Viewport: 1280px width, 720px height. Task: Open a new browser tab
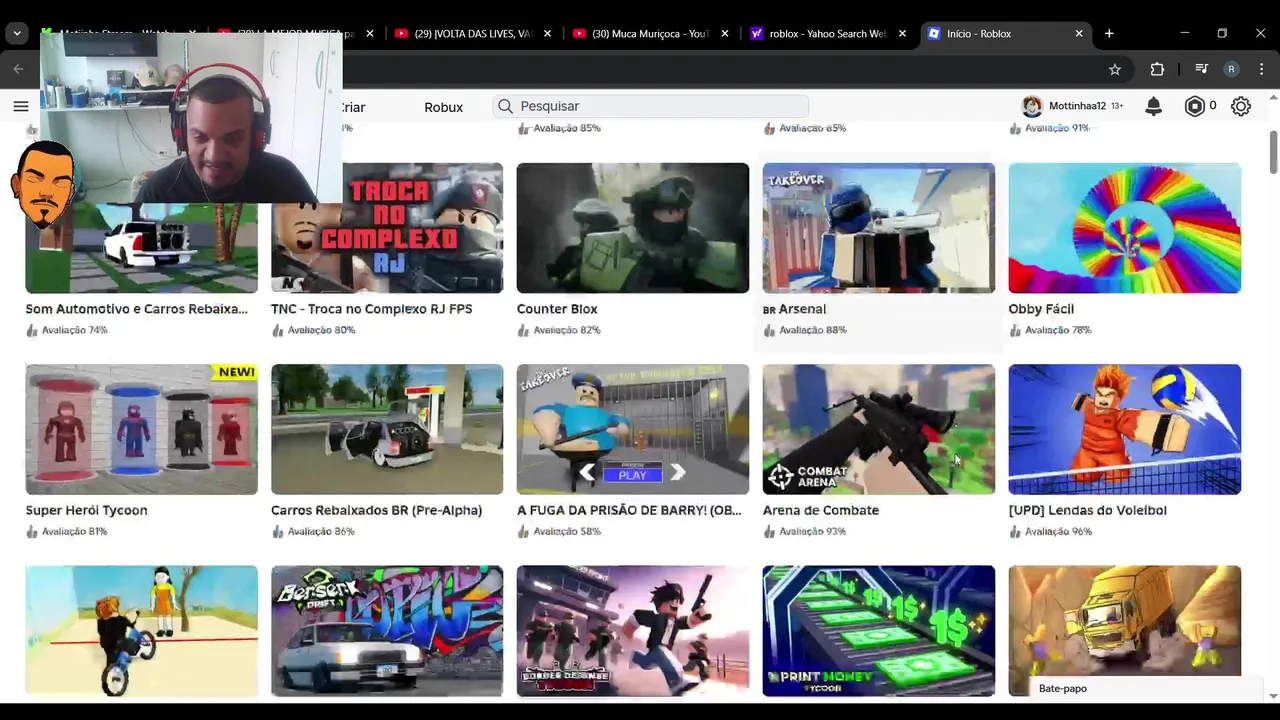tap(1109, 33)
